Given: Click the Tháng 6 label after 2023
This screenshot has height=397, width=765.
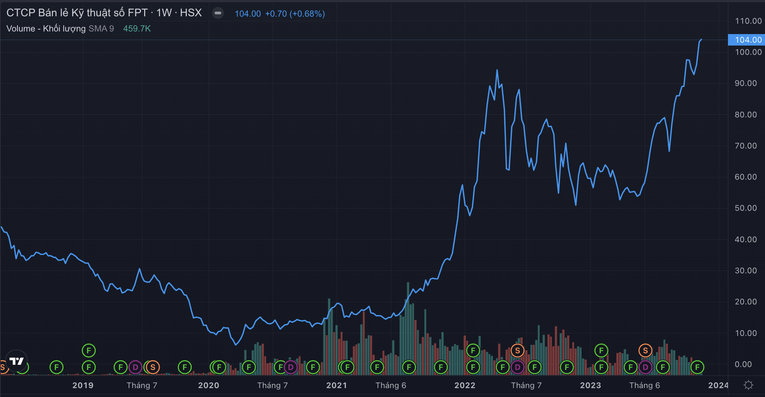Looking at the screenshot, I should click(x=644, y=385).
